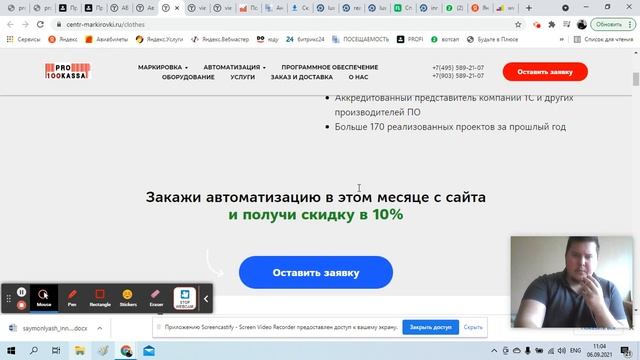Open a new browser tab
This screenshot has width=640, height=360.
click(529, 8)
